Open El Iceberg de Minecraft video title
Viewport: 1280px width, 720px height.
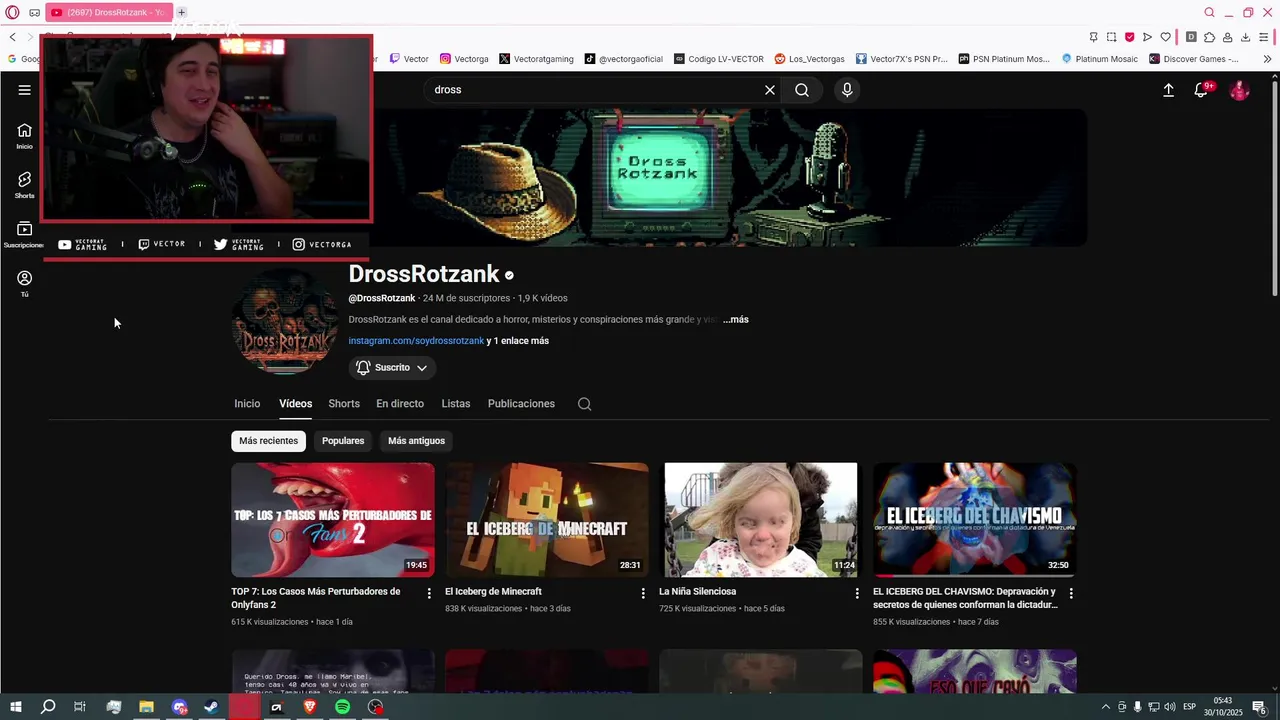(493, 592)
